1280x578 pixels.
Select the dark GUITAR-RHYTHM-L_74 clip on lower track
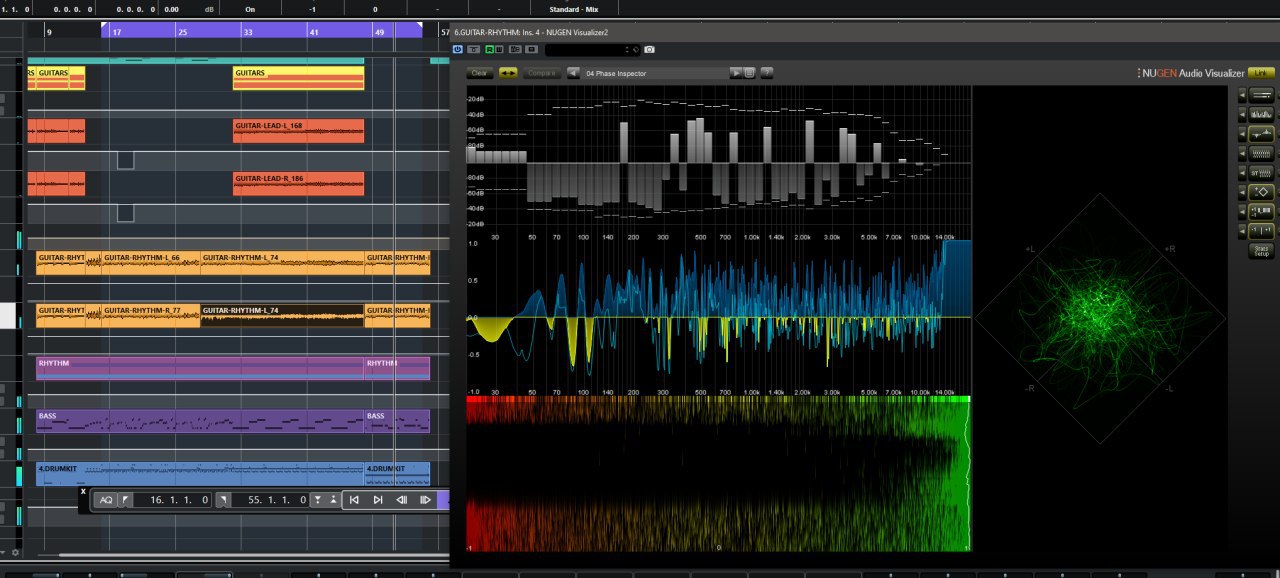(x=282, y=316)
